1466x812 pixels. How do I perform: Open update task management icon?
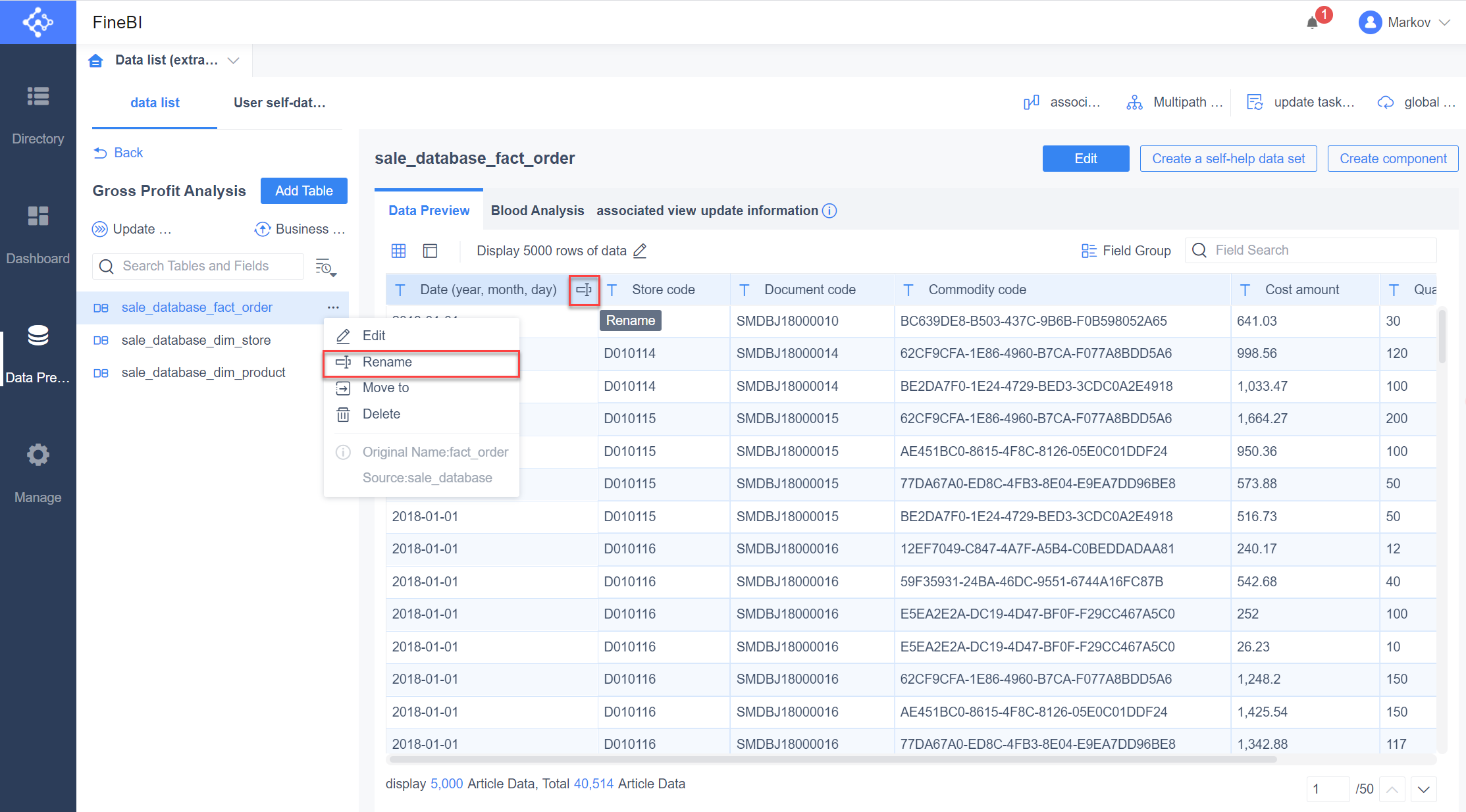coord(1255,102)
